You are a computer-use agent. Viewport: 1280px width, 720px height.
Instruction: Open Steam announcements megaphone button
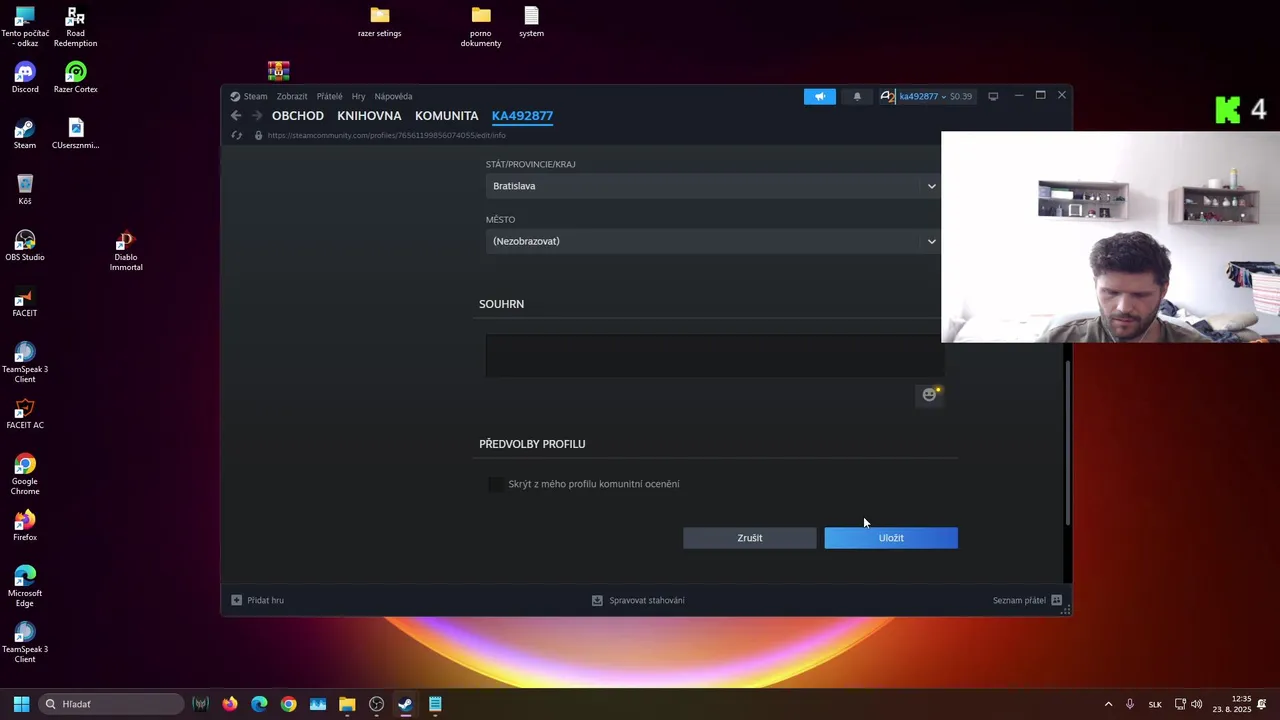pos(819,96)
